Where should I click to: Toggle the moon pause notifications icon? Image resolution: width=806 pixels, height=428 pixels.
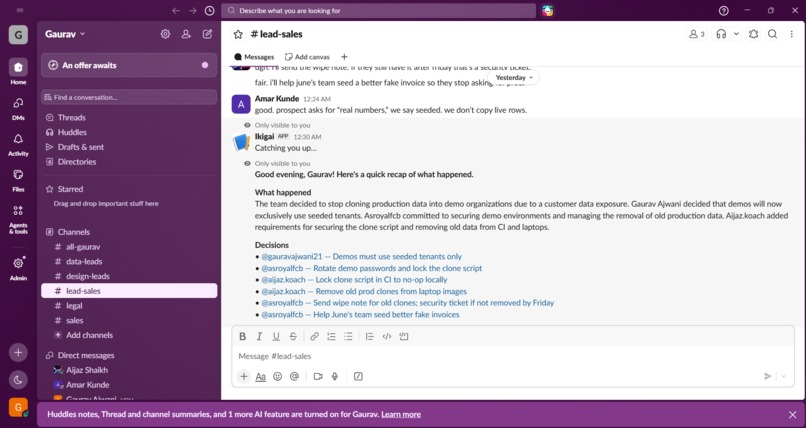[18, 380]
